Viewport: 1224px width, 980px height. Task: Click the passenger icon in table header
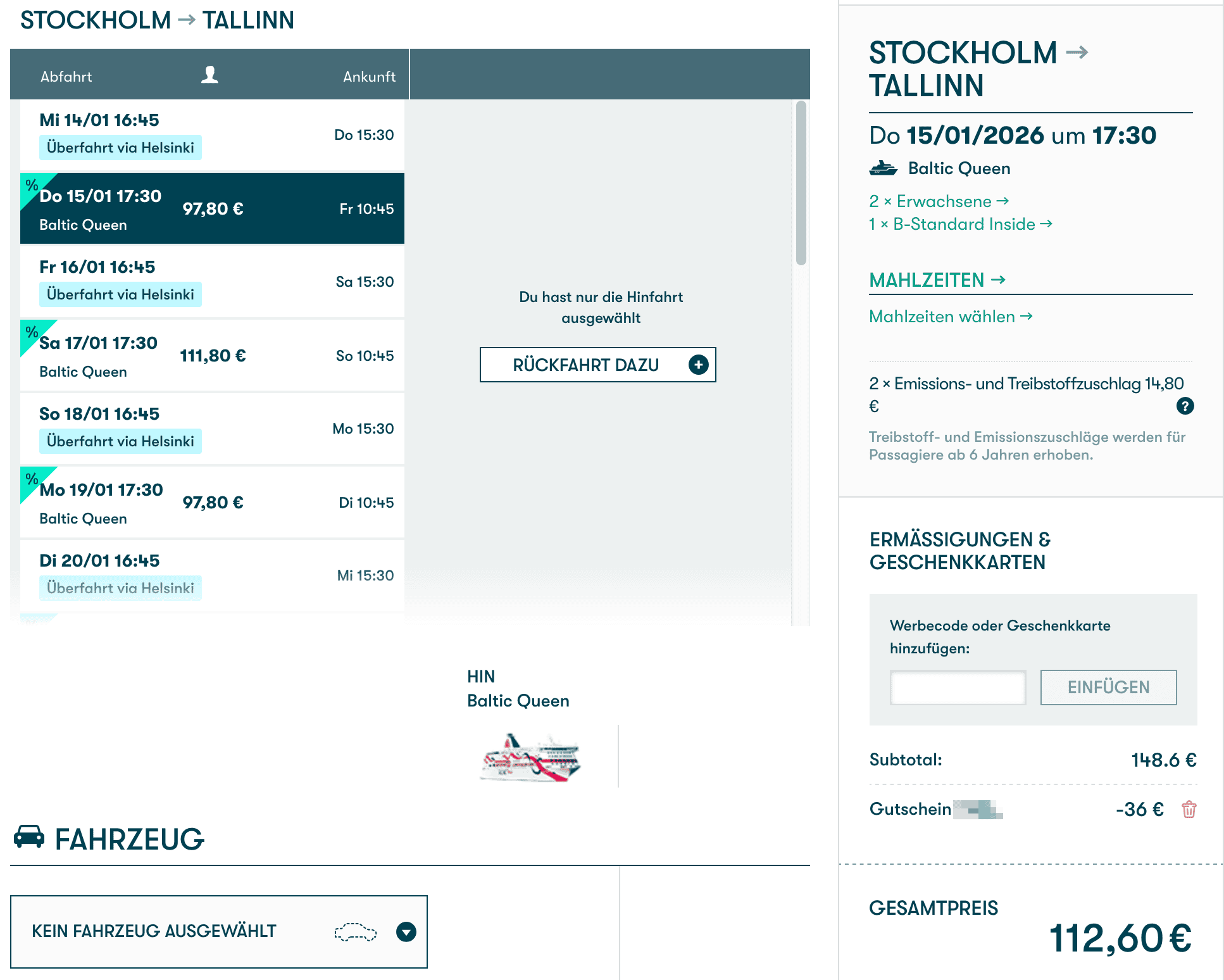pos(209,75)
